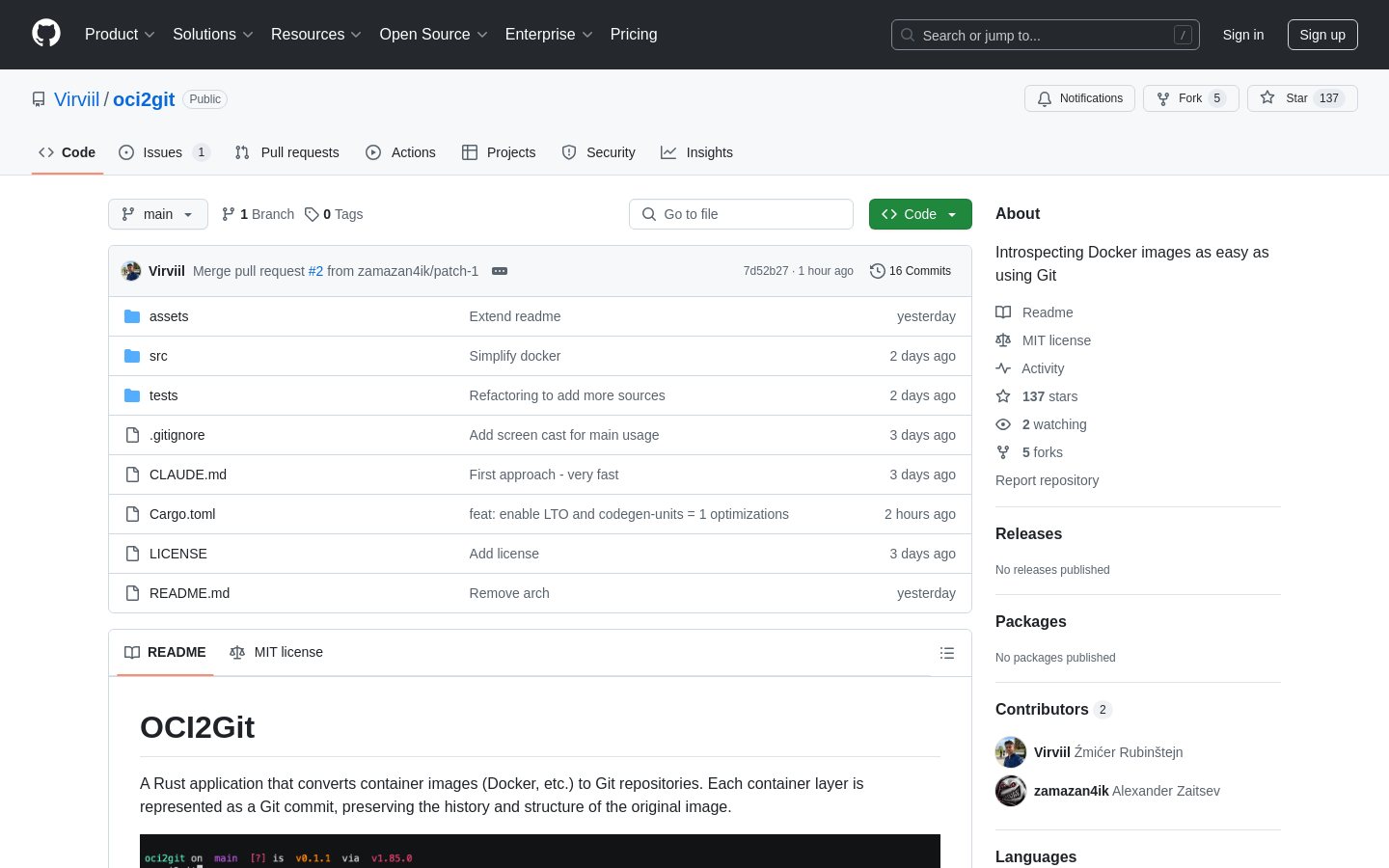Screen dimensions: 1389x868
Task: Open the README outline icon
Action: click(947, 653)
